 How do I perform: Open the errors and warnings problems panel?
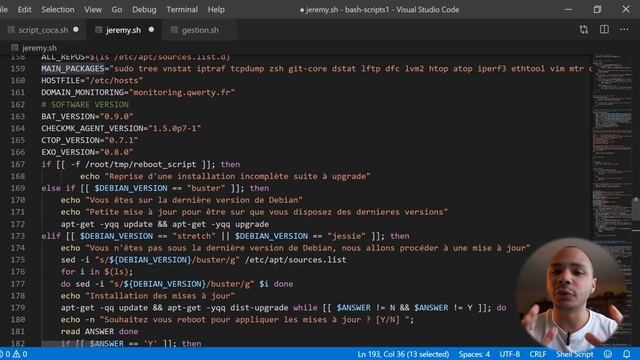[x=13, y=354]
